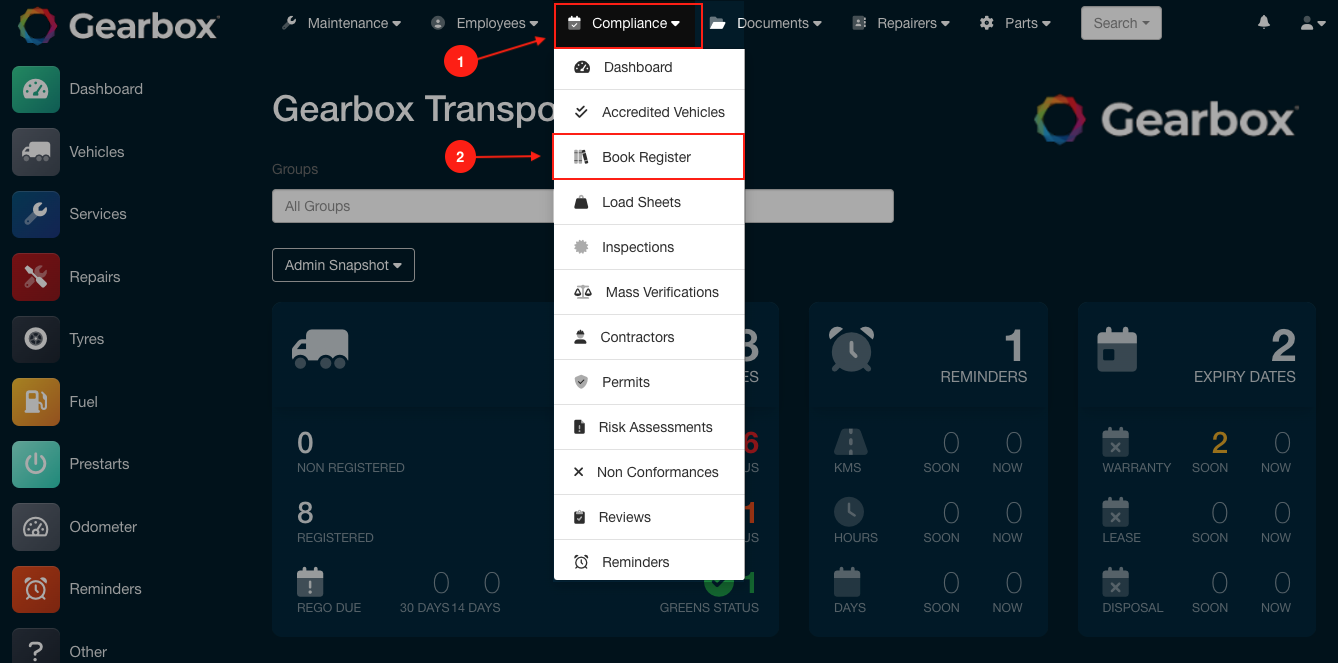The image size is (1338, 663).
Task: Click the Inspections badge icon
Action: coord(581,247)
